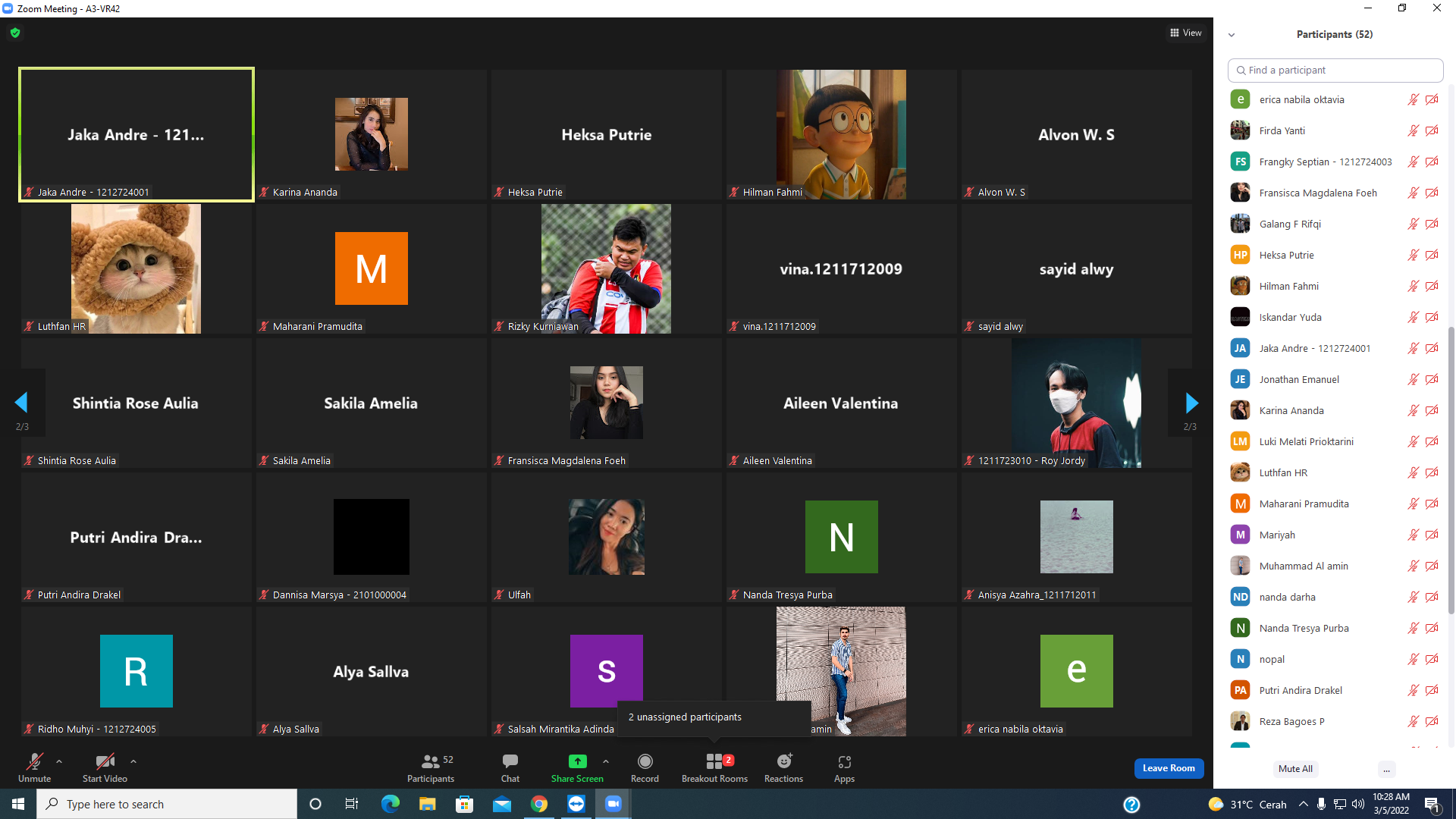1456x819 pixels.
Task: Click the green encryption shield icon
Action: coord(15,33)
